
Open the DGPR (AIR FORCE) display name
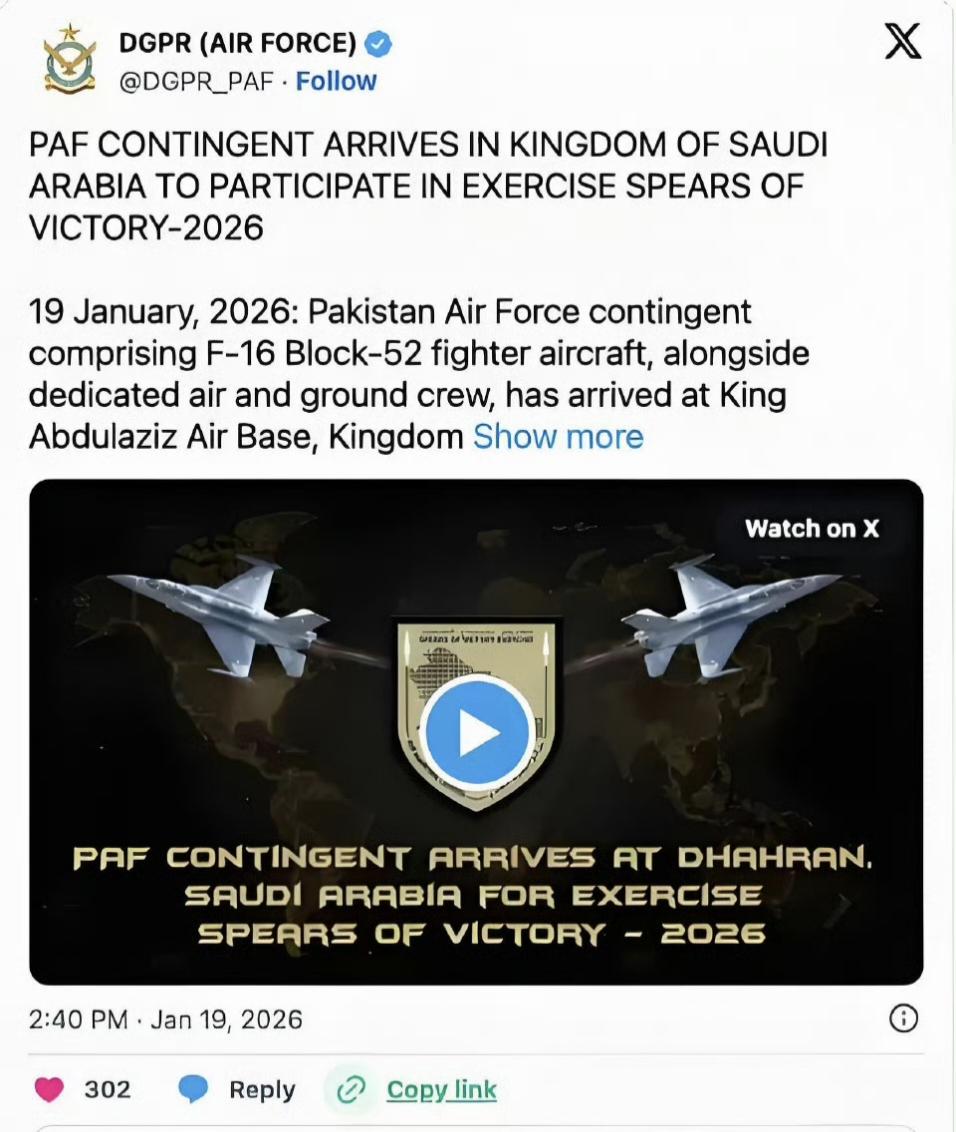[x=237, y=43]
